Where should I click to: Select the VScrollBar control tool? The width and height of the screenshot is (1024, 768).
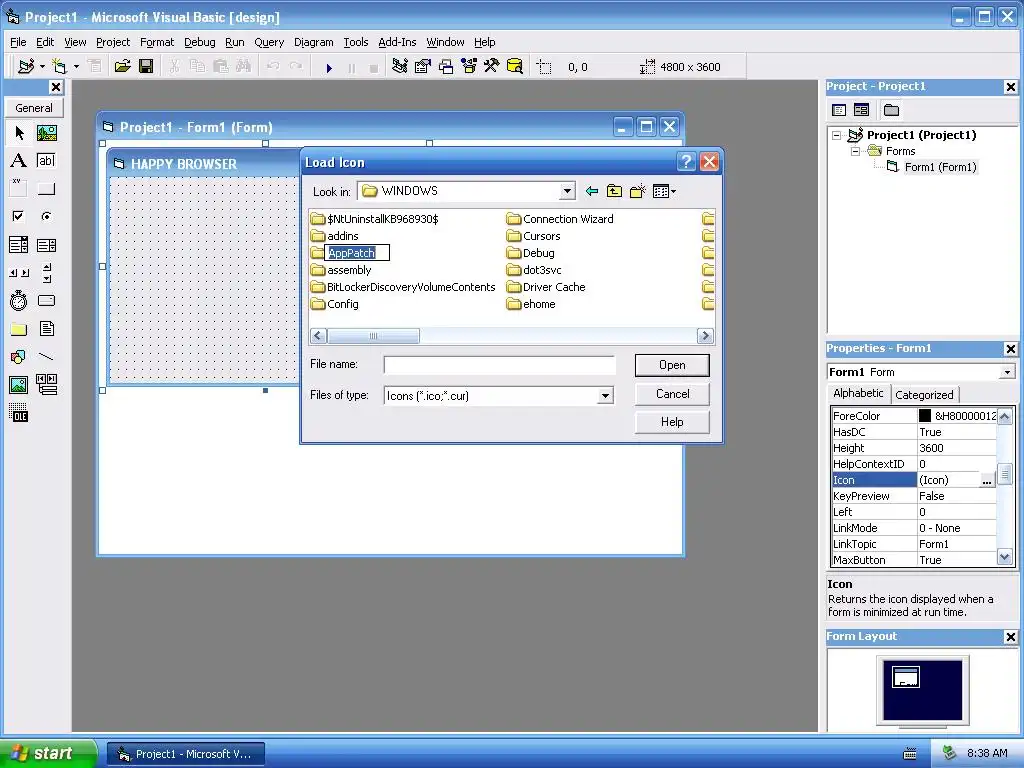46,273
